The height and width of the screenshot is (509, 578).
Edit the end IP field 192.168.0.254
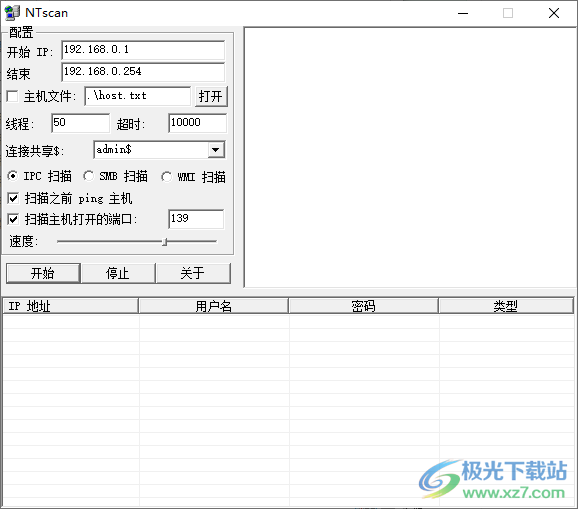coord(143,72)
